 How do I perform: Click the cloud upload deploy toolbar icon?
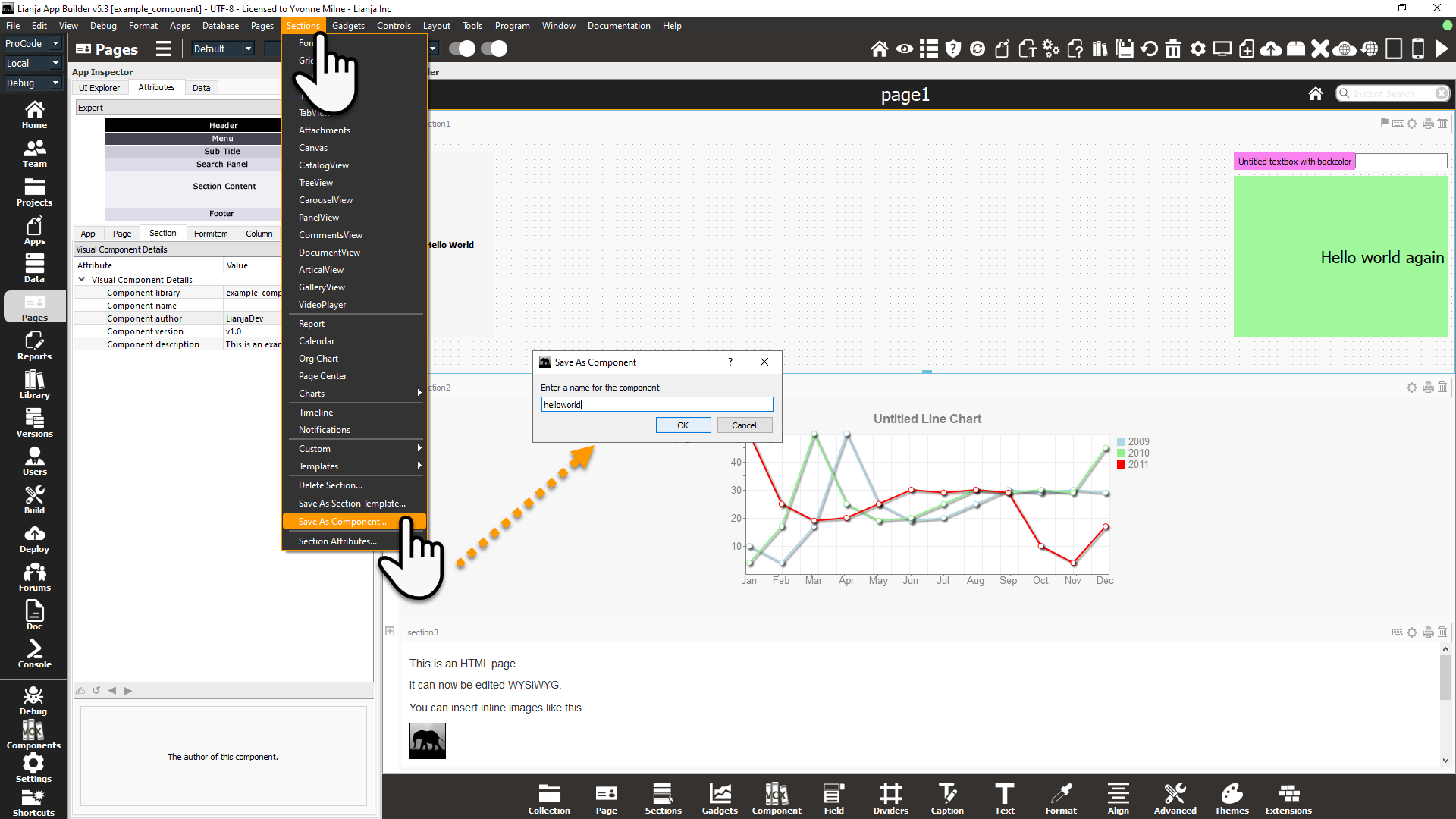[1271, 49]
